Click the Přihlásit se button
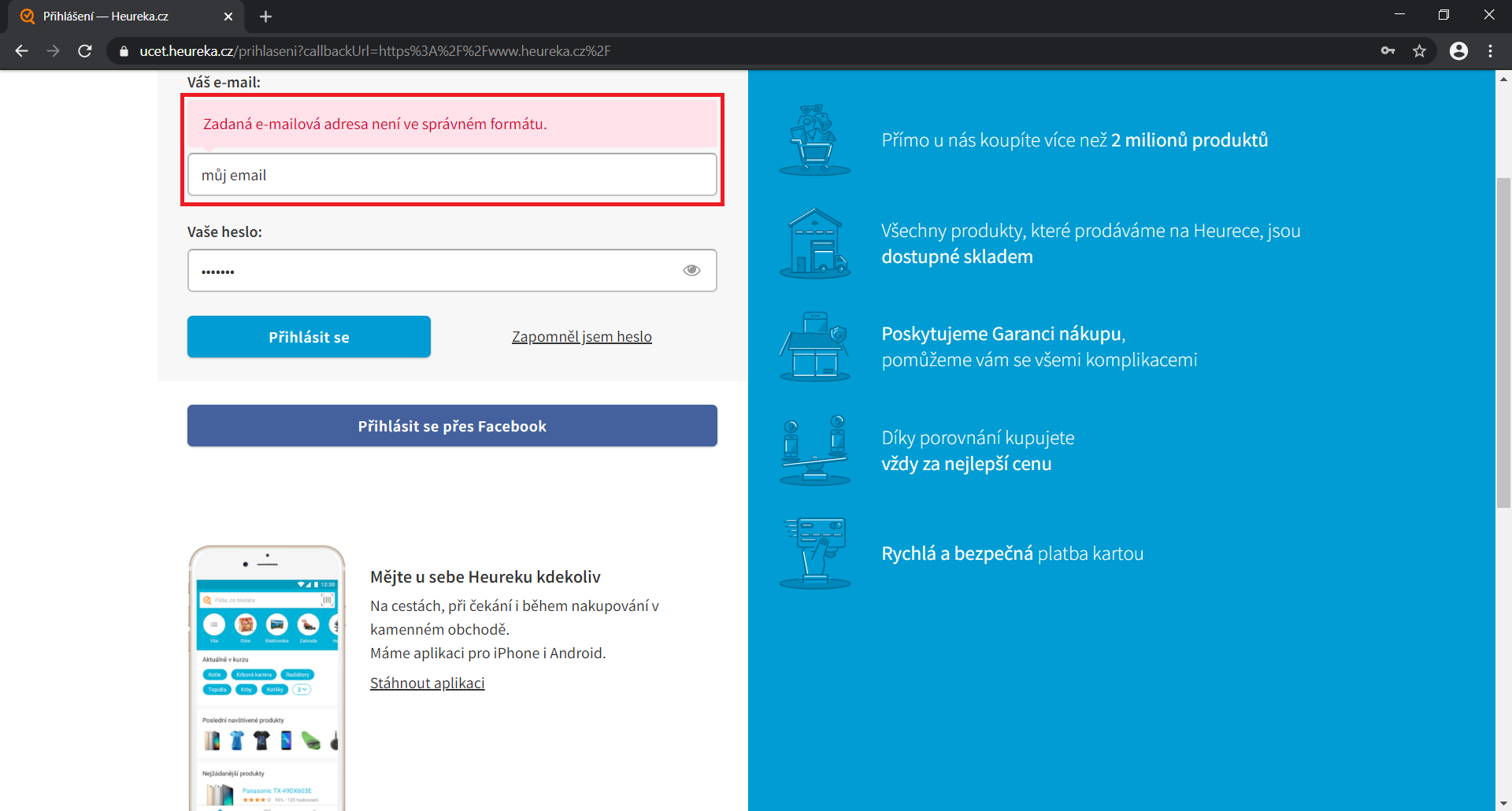The width and height of the screenshot is (1512, 811). pos(309,337)
